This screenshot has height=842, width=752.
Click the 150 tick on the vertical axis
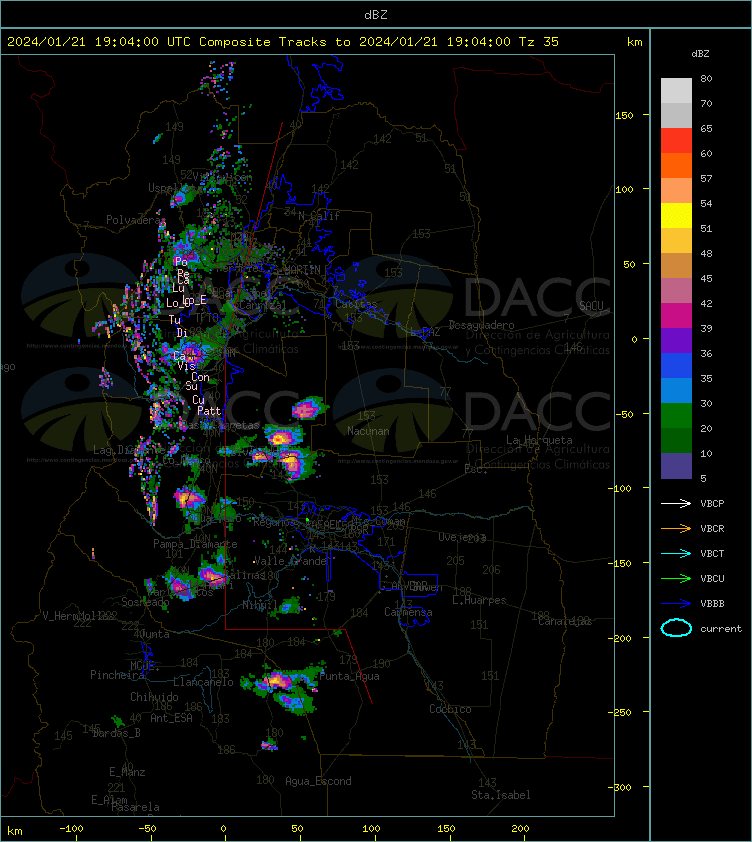click(624, 115)
